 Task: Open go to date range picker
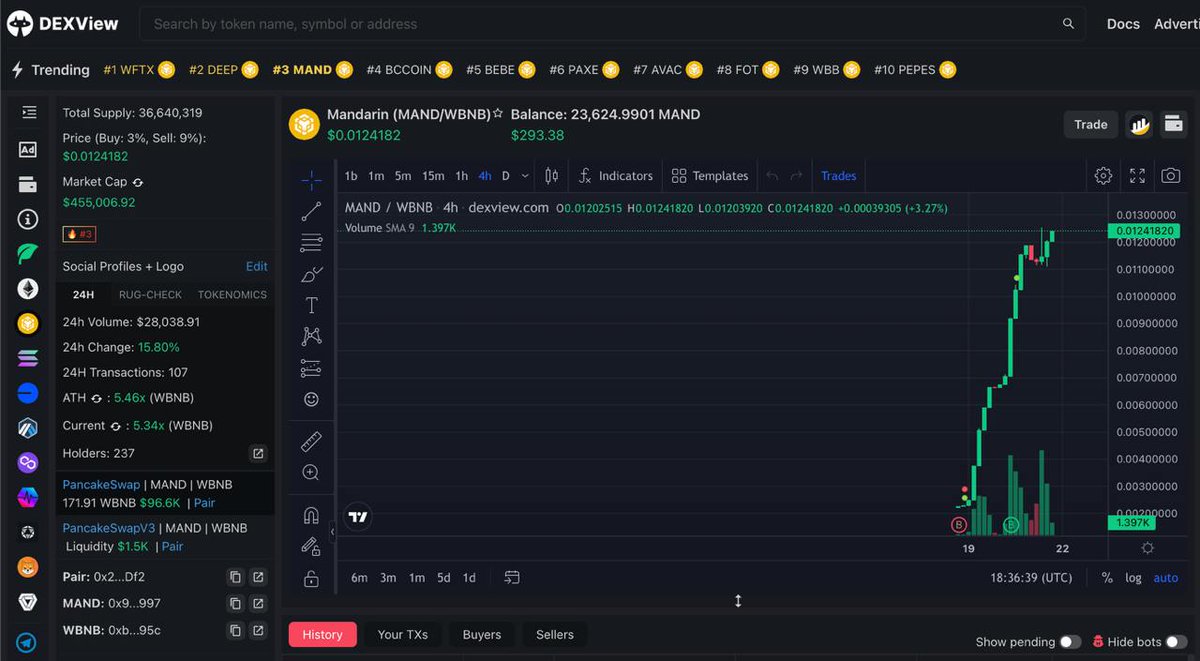pos(512,577)
